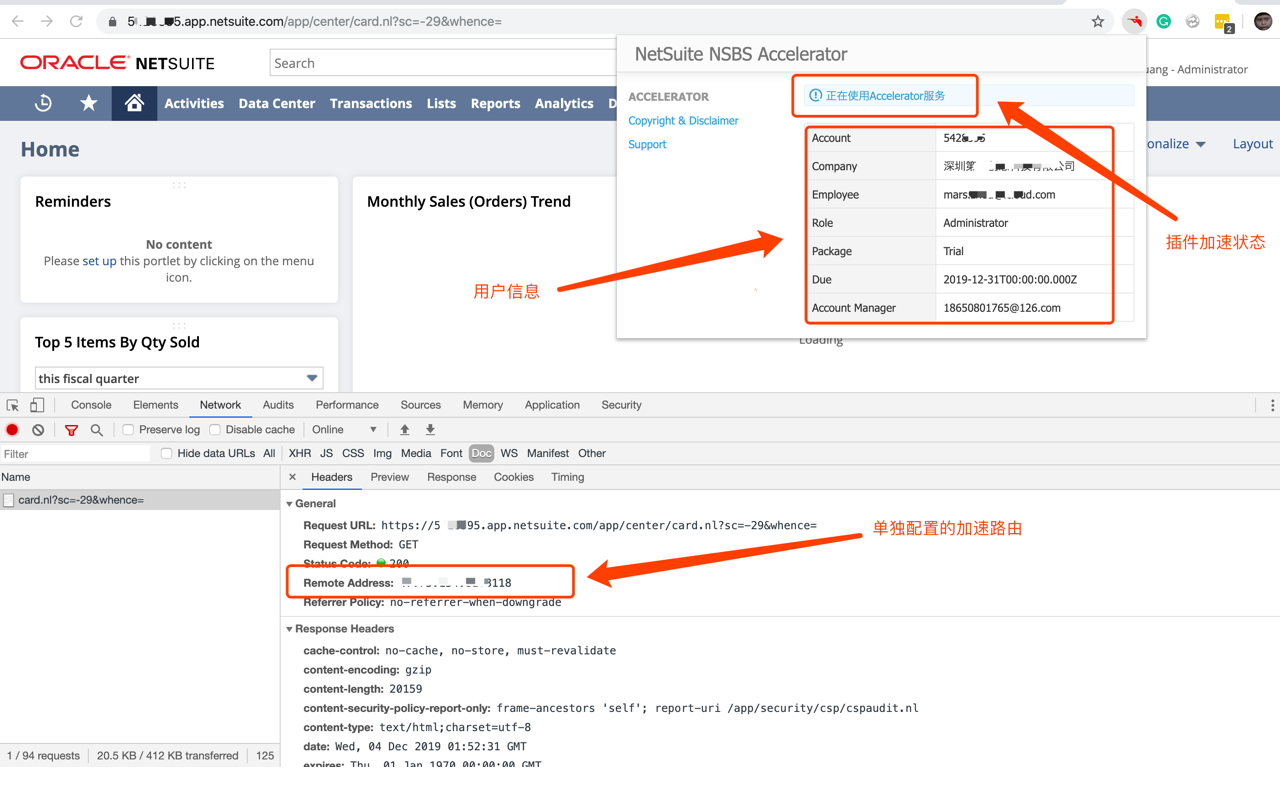Open network search magnifier icon
This screenshot has height=800, width=1280.
click(97, 430)
